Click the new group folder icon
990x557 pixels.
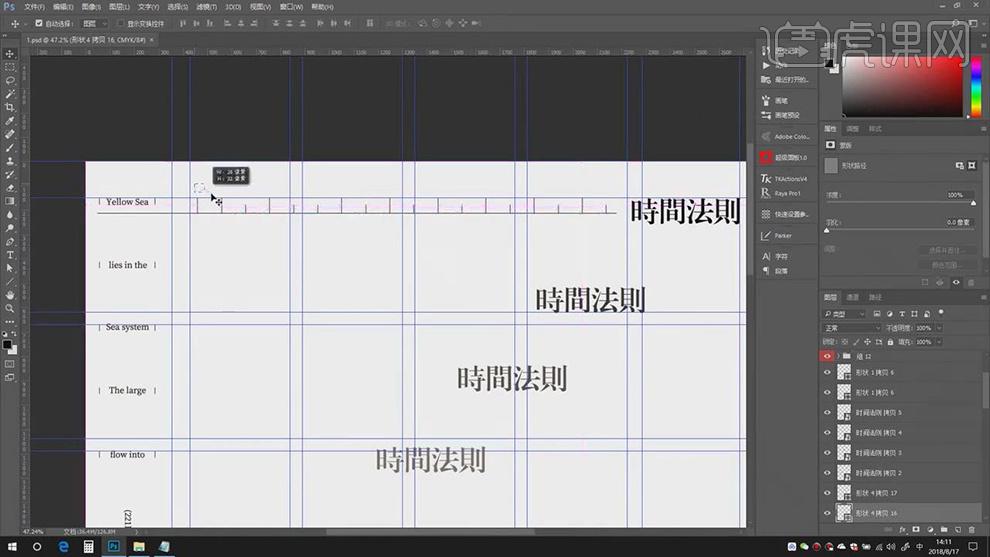[944, 530]
